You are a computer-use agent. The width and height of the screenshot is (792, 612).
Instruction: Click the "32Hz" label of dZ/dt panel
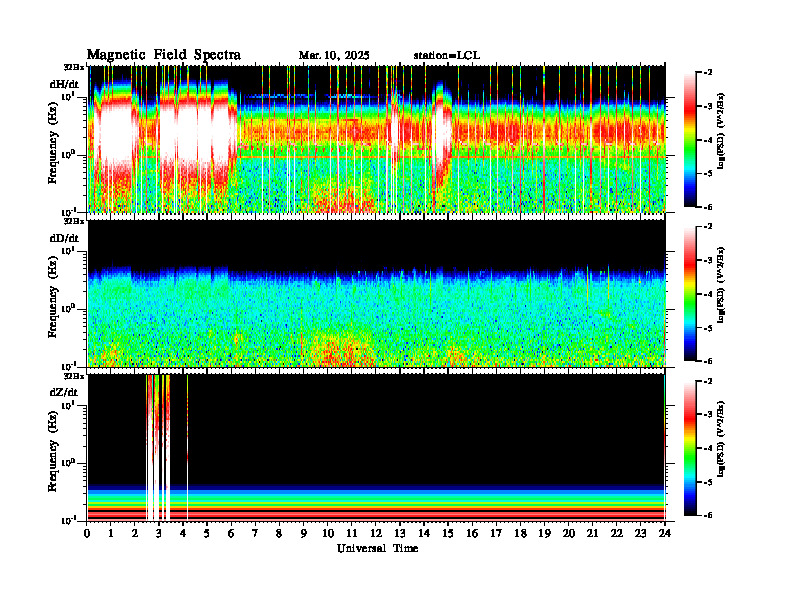point(73,376)
